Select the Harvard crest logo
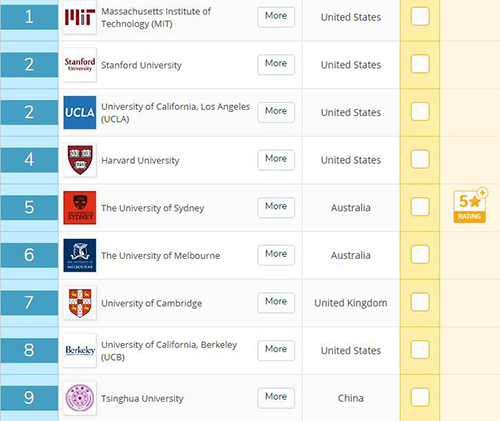This screenshot has width=500, height=421. (x=80, y=160)
